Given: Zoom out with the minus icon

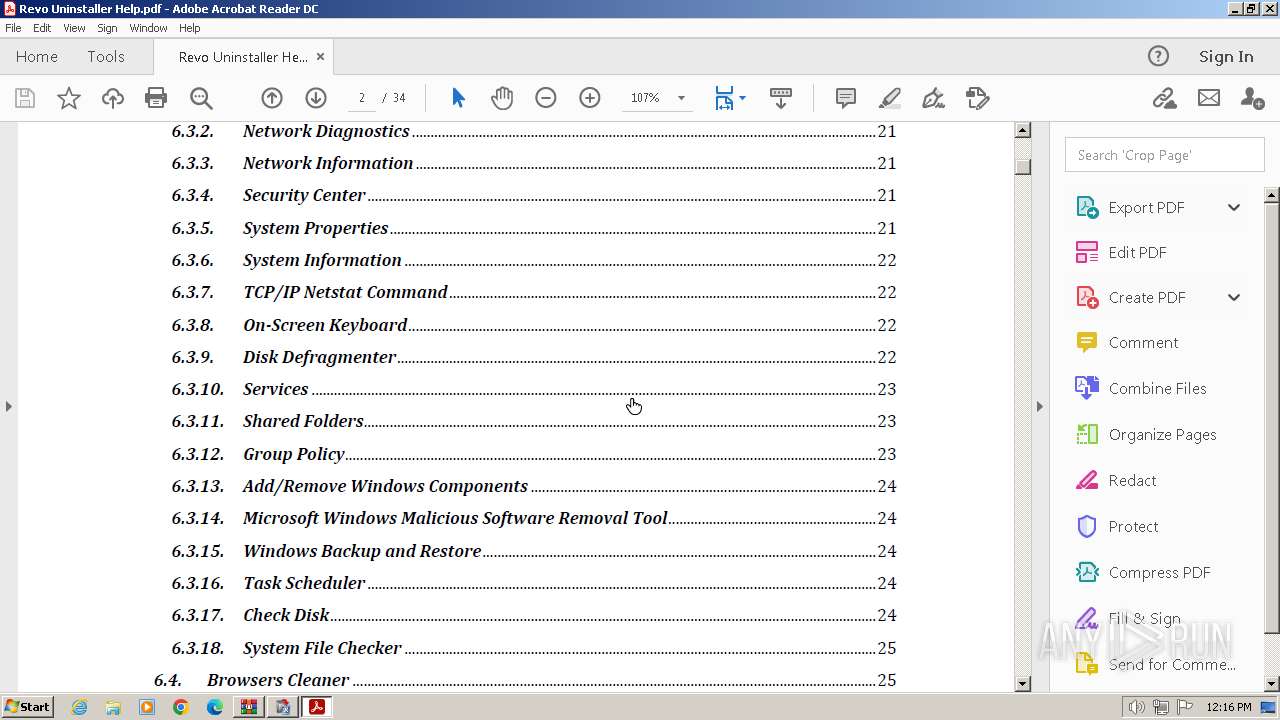Looking at the screenshot, I should coord(546,98).
